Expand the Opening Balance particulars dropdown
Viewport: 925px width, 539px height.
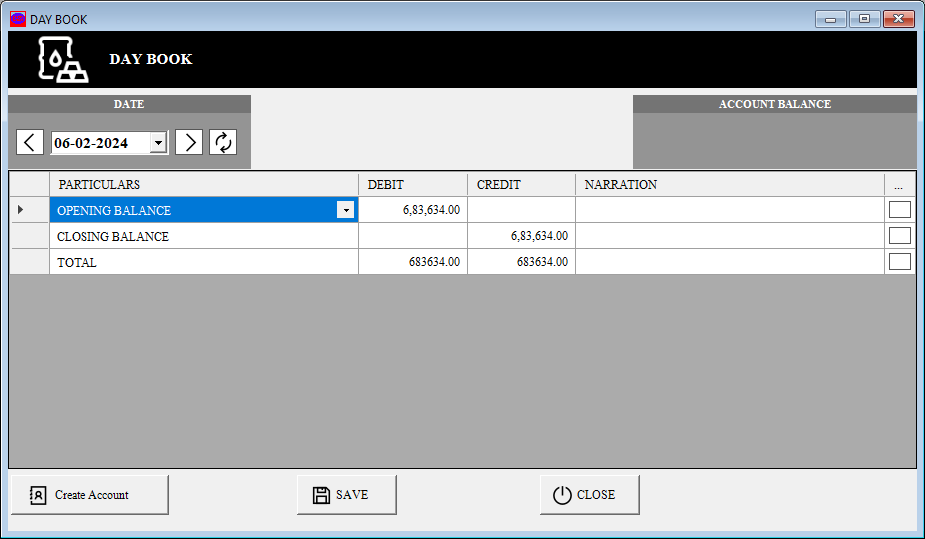(x=345, y=210)
